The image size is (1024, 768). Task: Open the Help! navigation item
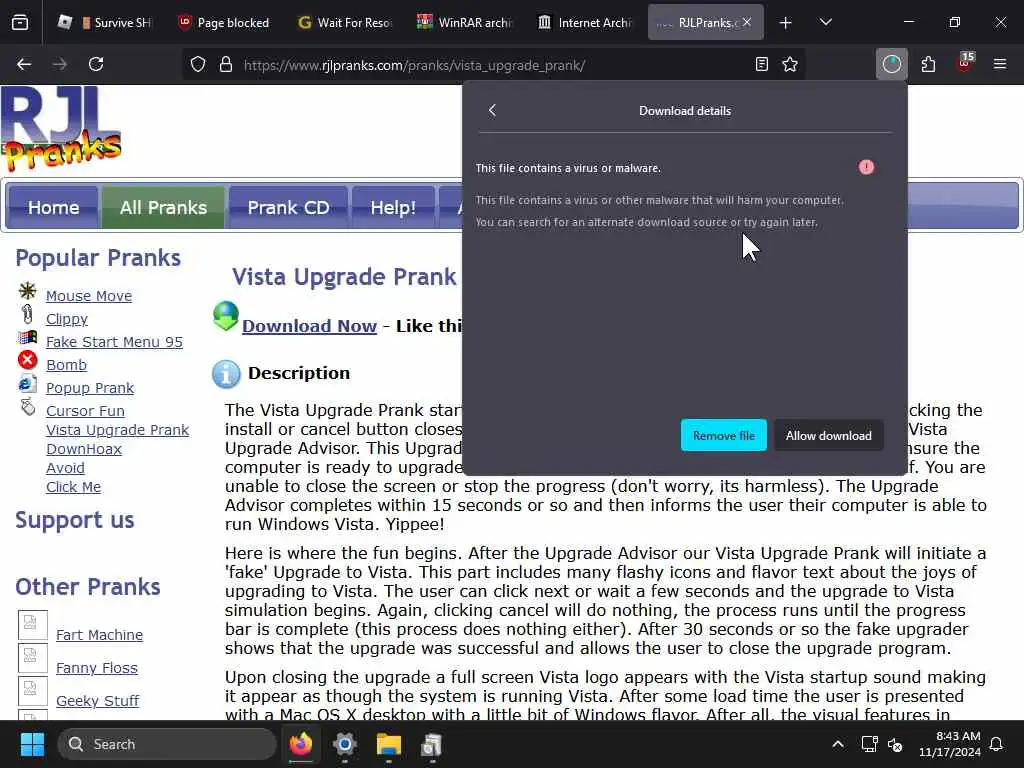(393, 208)
